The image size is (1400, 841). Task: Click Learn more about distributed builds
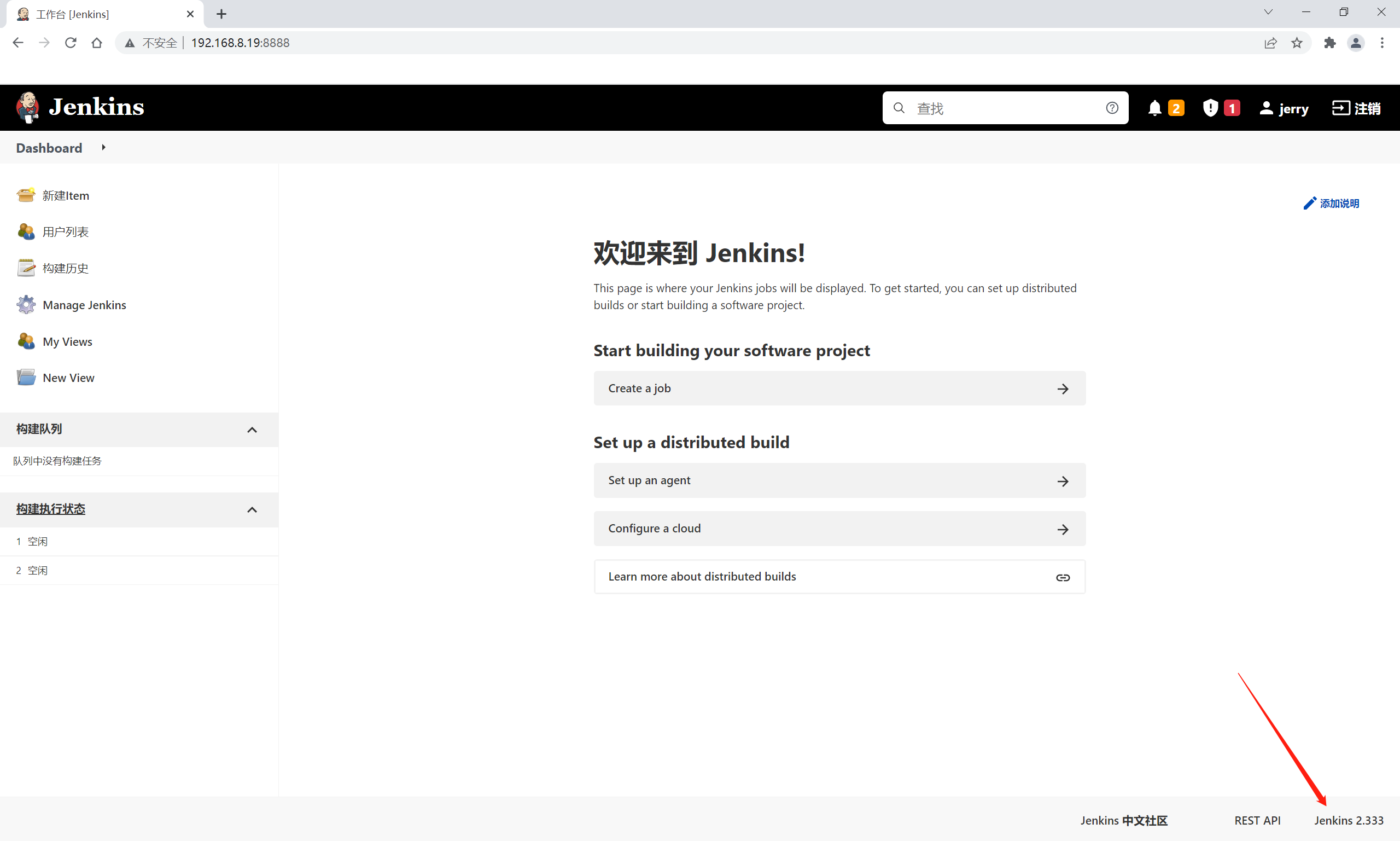point(839,576)
